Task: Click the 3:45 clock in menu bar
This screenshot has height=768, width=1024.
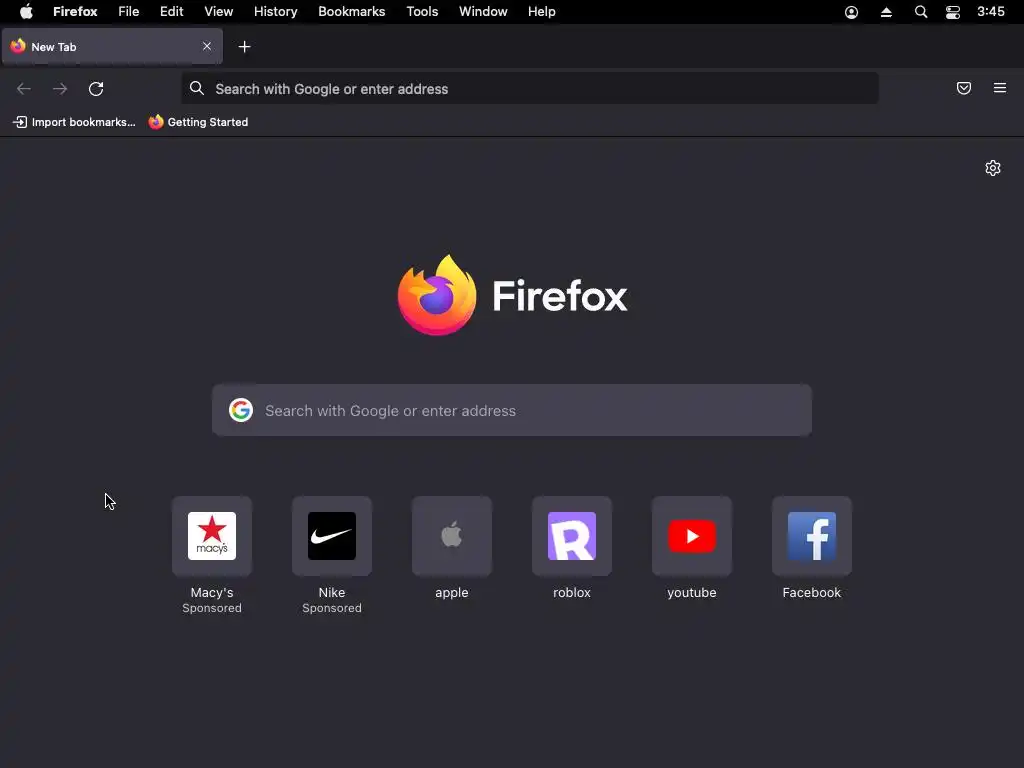Action: (991, 12)
